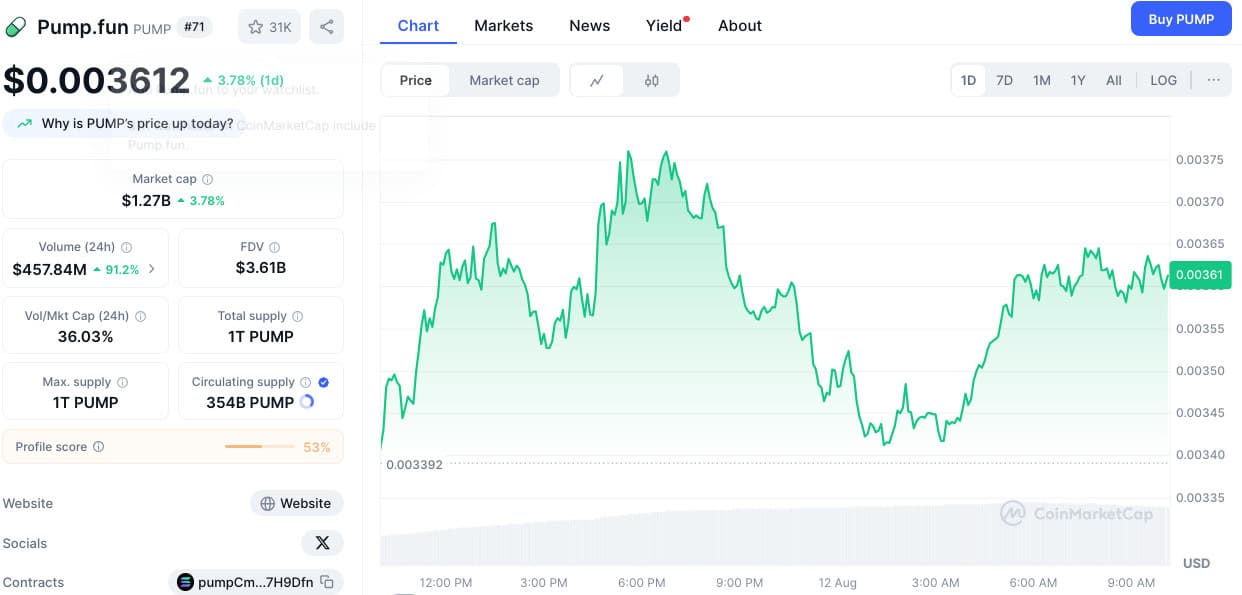Click the share icon next to the star
Viewport: 1242px width, 595px height.
pyautogui.click(x=326, y=27)
